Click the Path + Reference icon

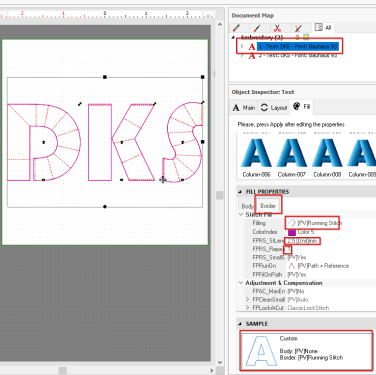point(292,266)
